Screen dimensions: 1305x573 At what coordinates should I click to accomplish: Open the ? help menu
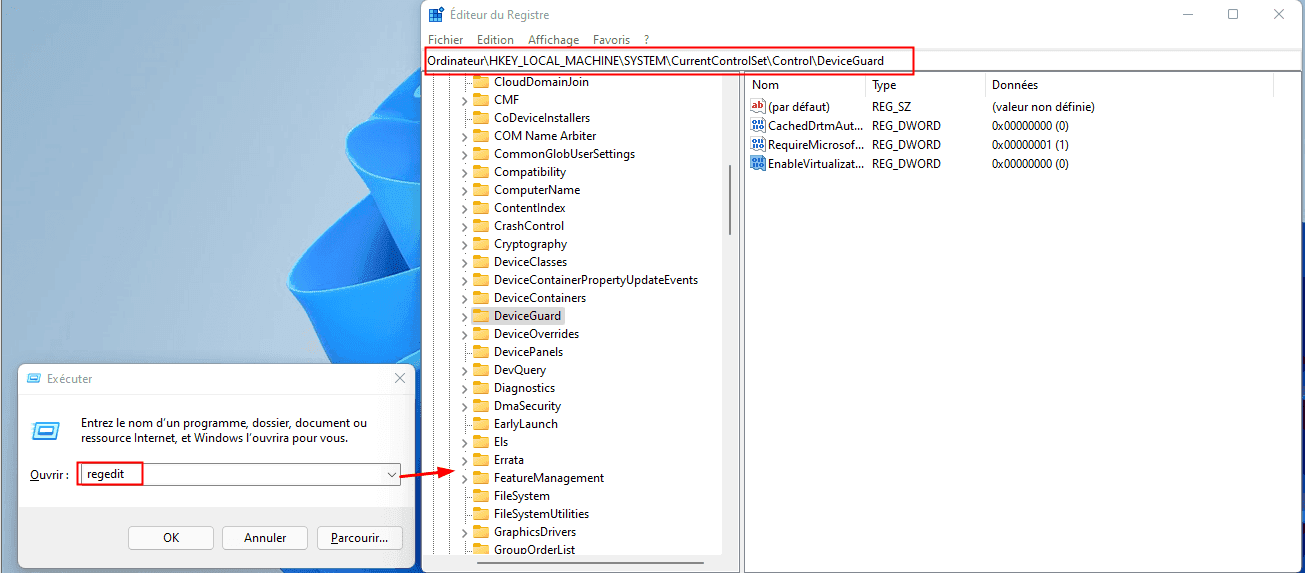(x=647, y=40)
